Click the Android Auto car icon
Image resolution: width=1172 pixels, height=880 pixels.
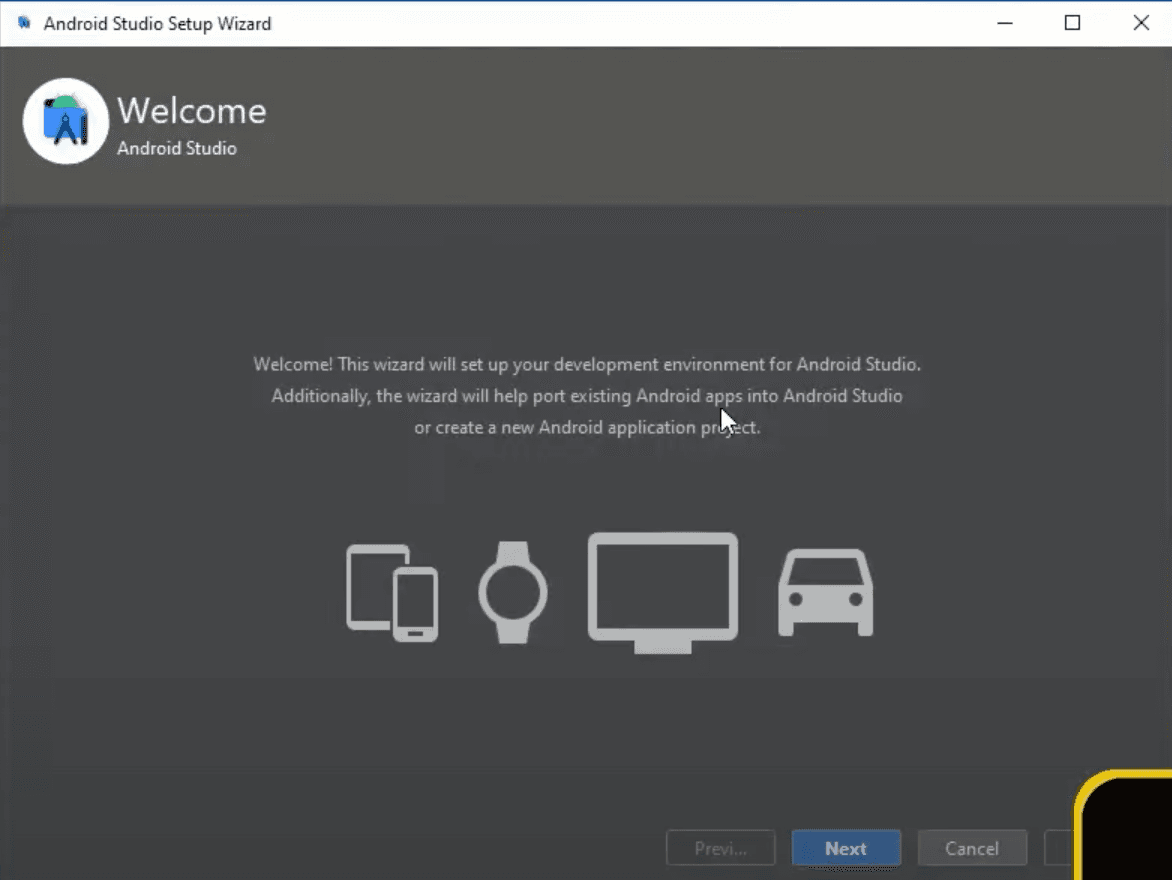[824, 595]
